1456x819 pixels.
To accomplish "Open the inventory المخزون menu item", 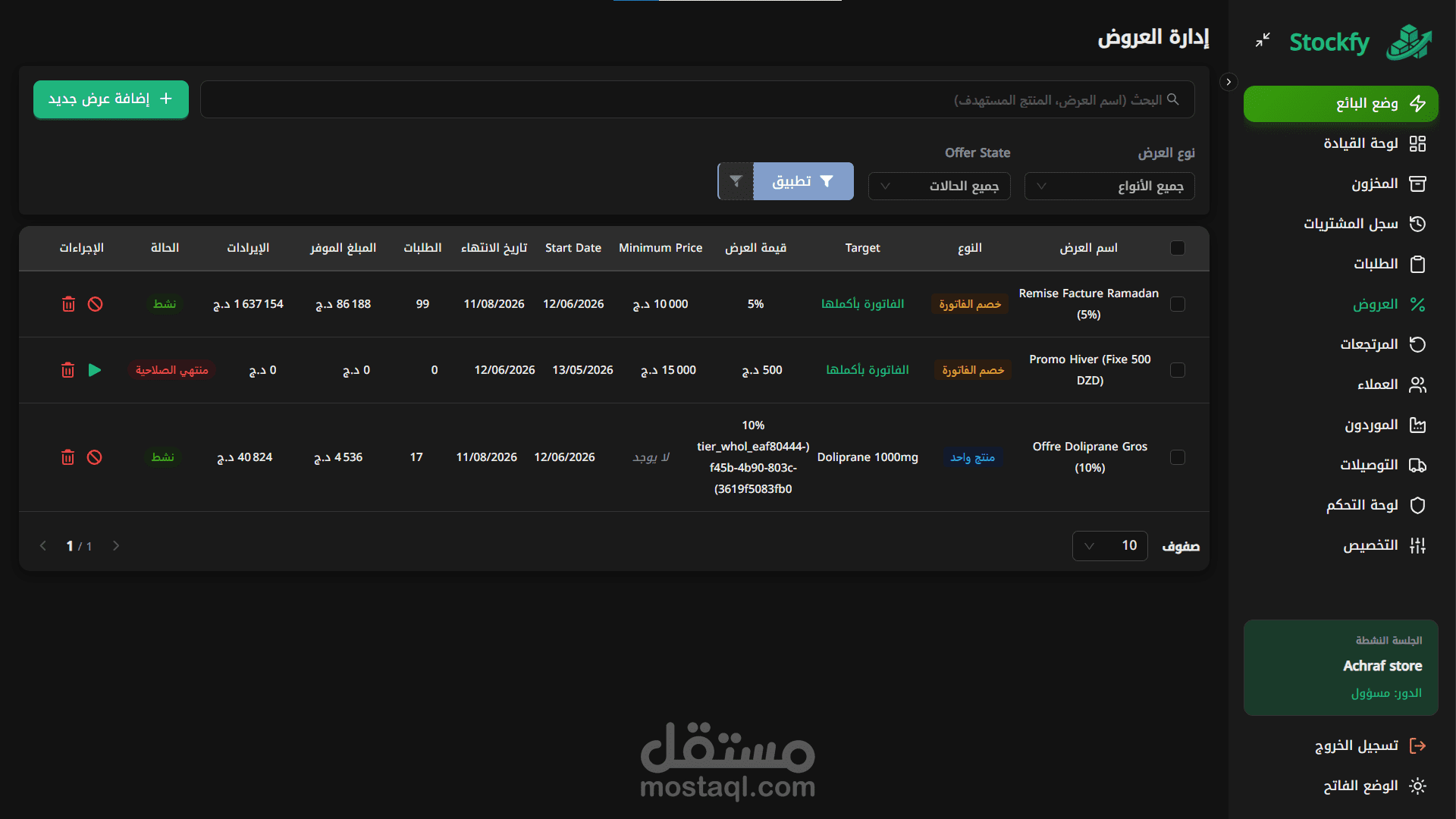I will (1341, 184).
